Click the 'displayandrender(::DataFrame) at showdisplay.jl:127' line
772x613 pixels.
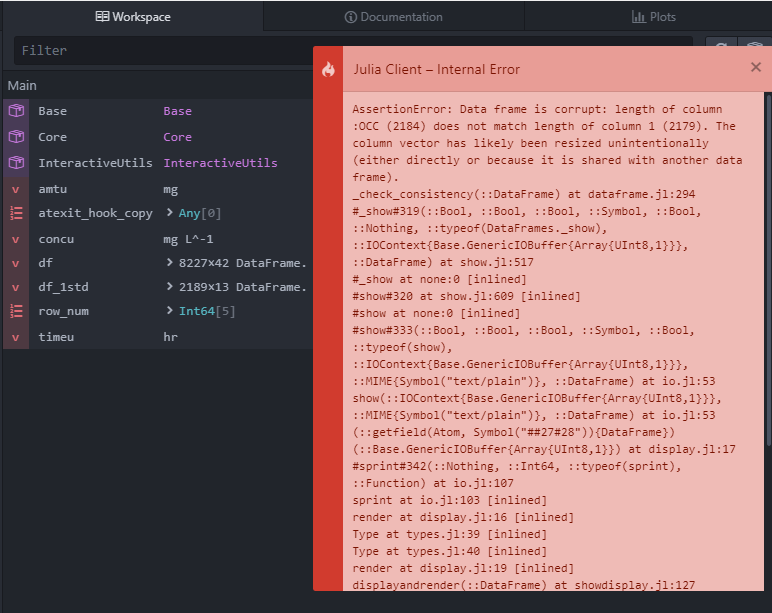[x=524, y=585]
